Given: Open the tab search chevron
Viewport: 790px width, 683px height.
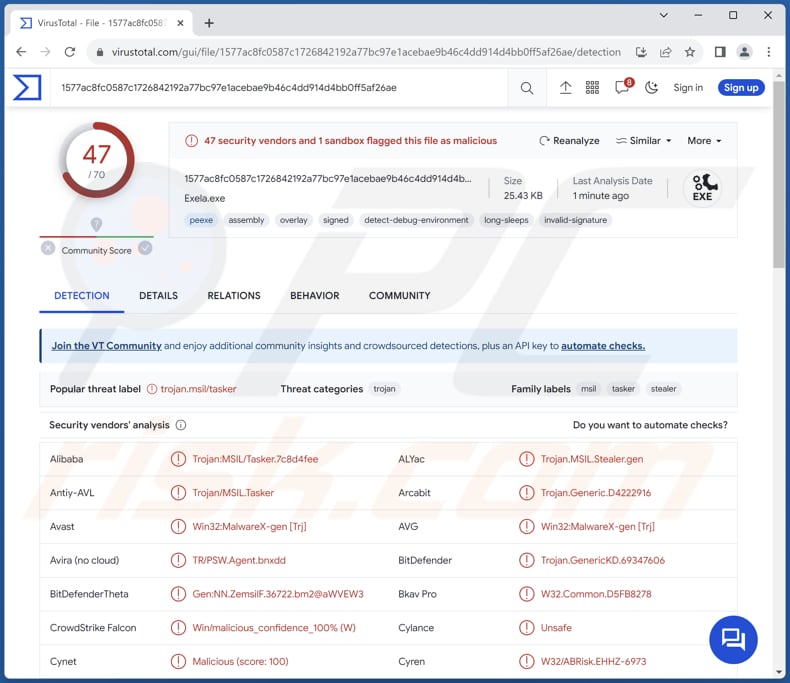Looking at the screenshot, I should (664, 15).
